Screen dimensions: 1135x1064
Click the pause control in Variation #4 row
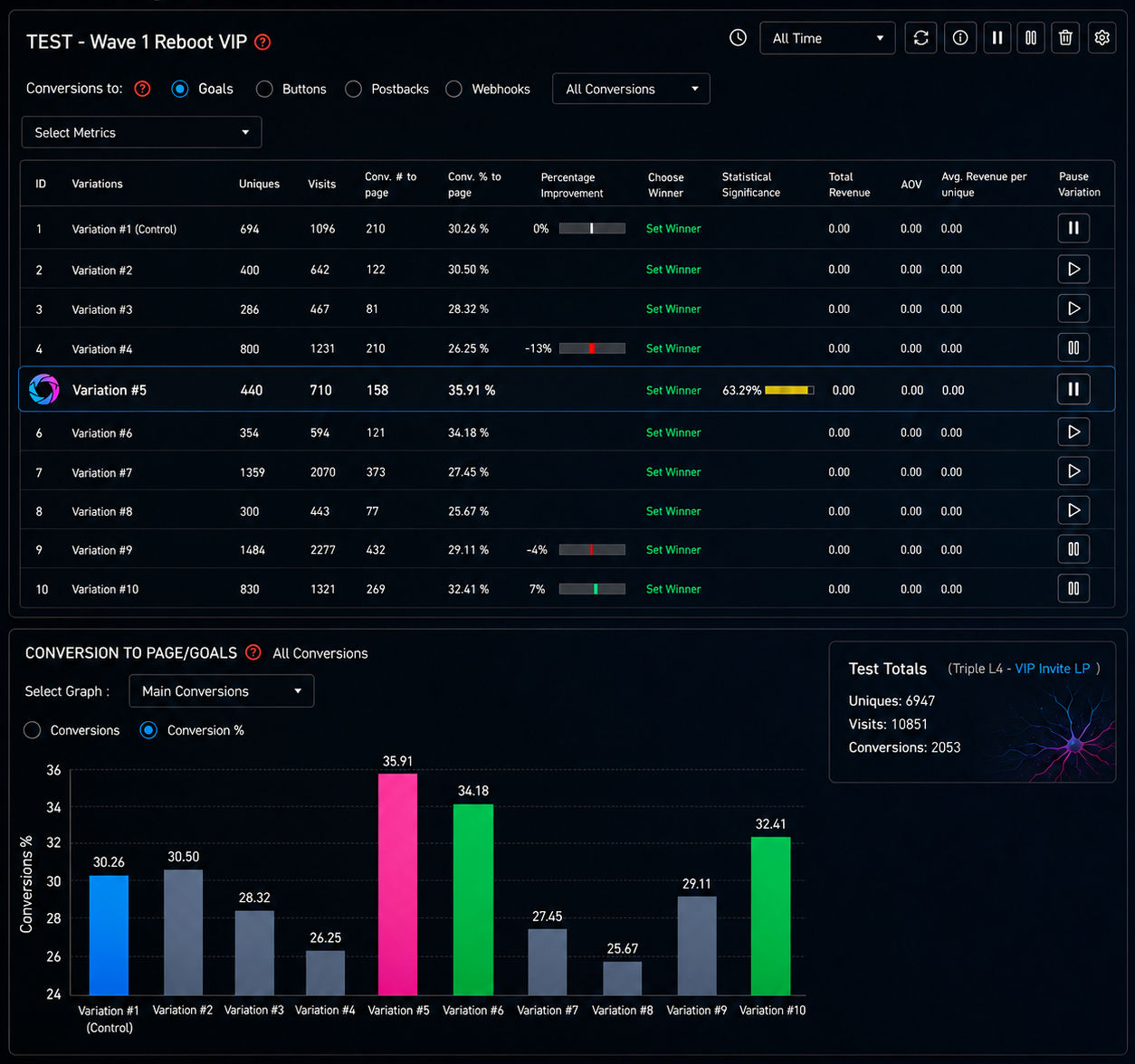tap(1073, 347)
